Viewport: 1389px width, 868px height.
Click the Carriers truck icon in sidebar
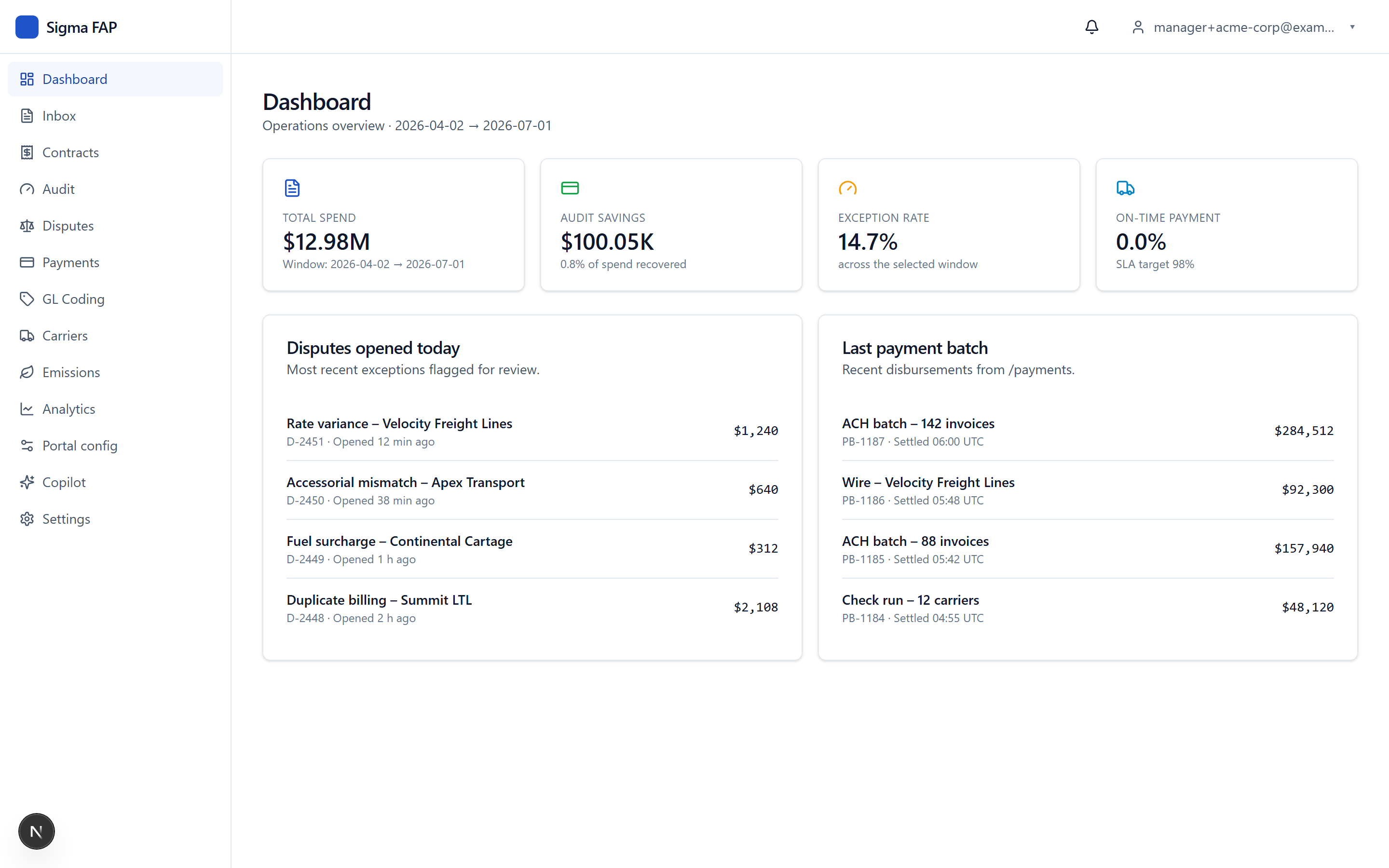[27, 336]
